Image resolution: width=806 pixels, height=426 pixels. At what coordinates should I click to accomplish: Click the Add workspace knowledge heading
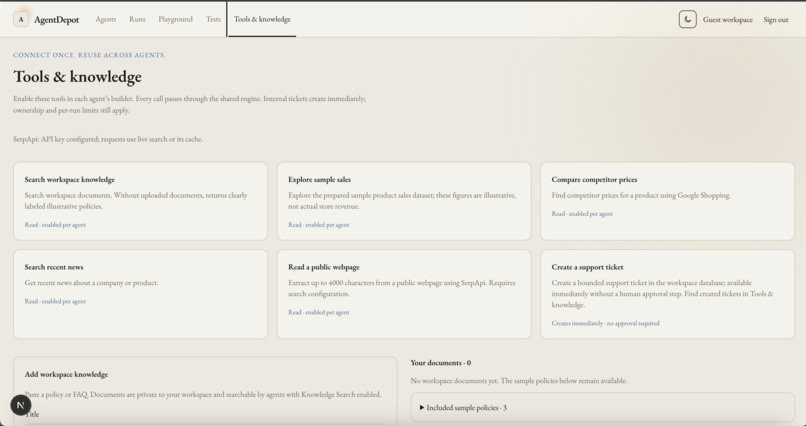point(66,374)
